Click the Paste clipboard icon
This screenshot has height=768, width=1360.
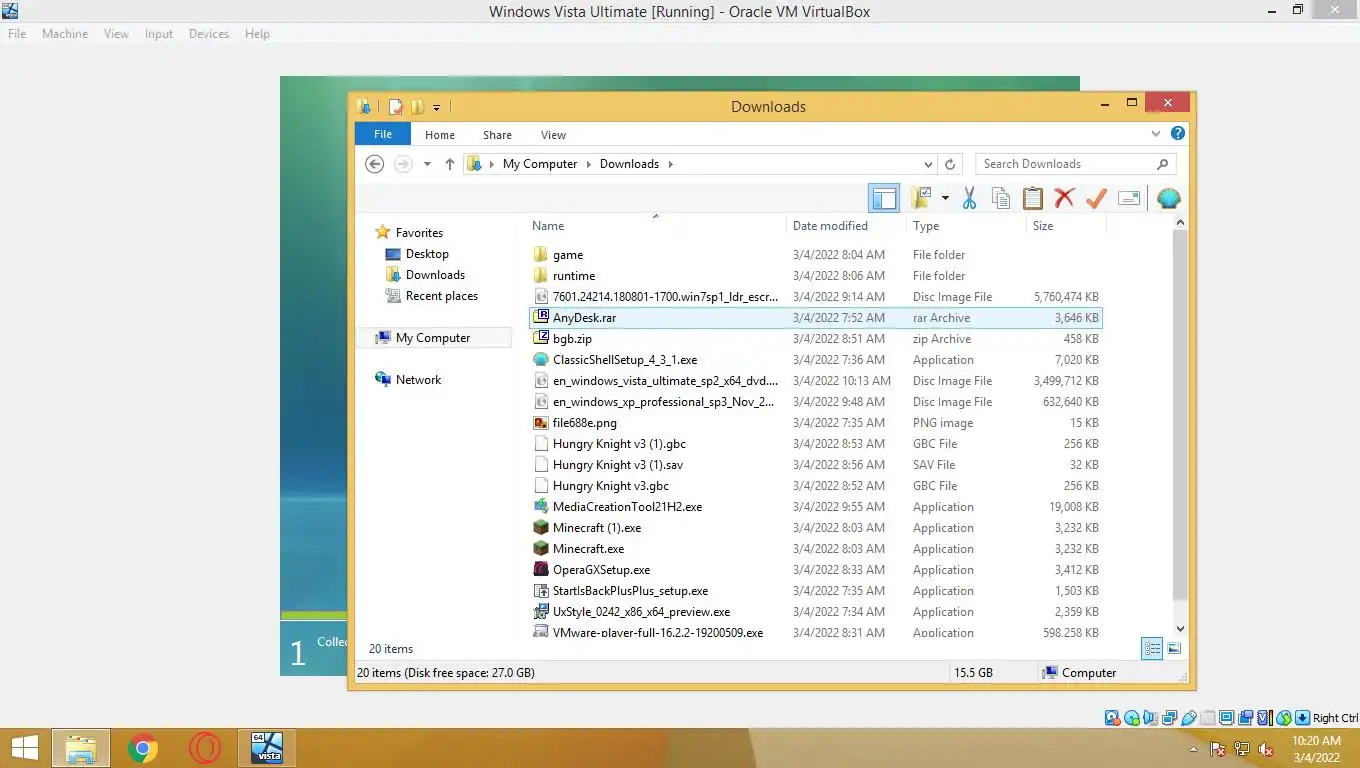tap(1032, 198)
